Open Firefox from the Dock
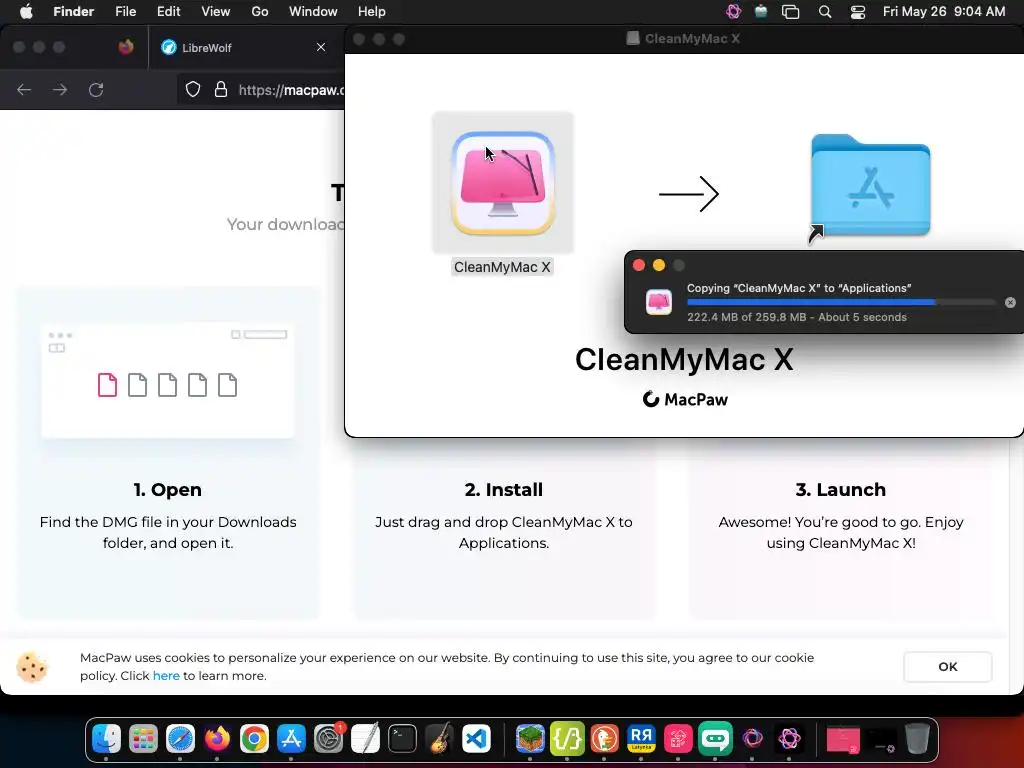1024x768 pixels. pyautogui.click(x=217, y=739)
